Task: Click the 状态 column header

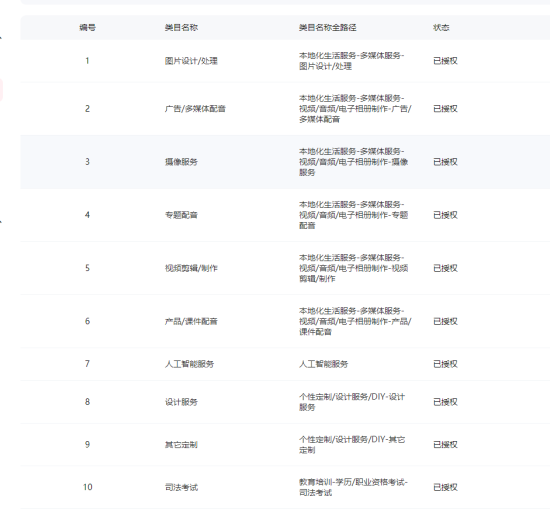Action: tap(441, 27)
